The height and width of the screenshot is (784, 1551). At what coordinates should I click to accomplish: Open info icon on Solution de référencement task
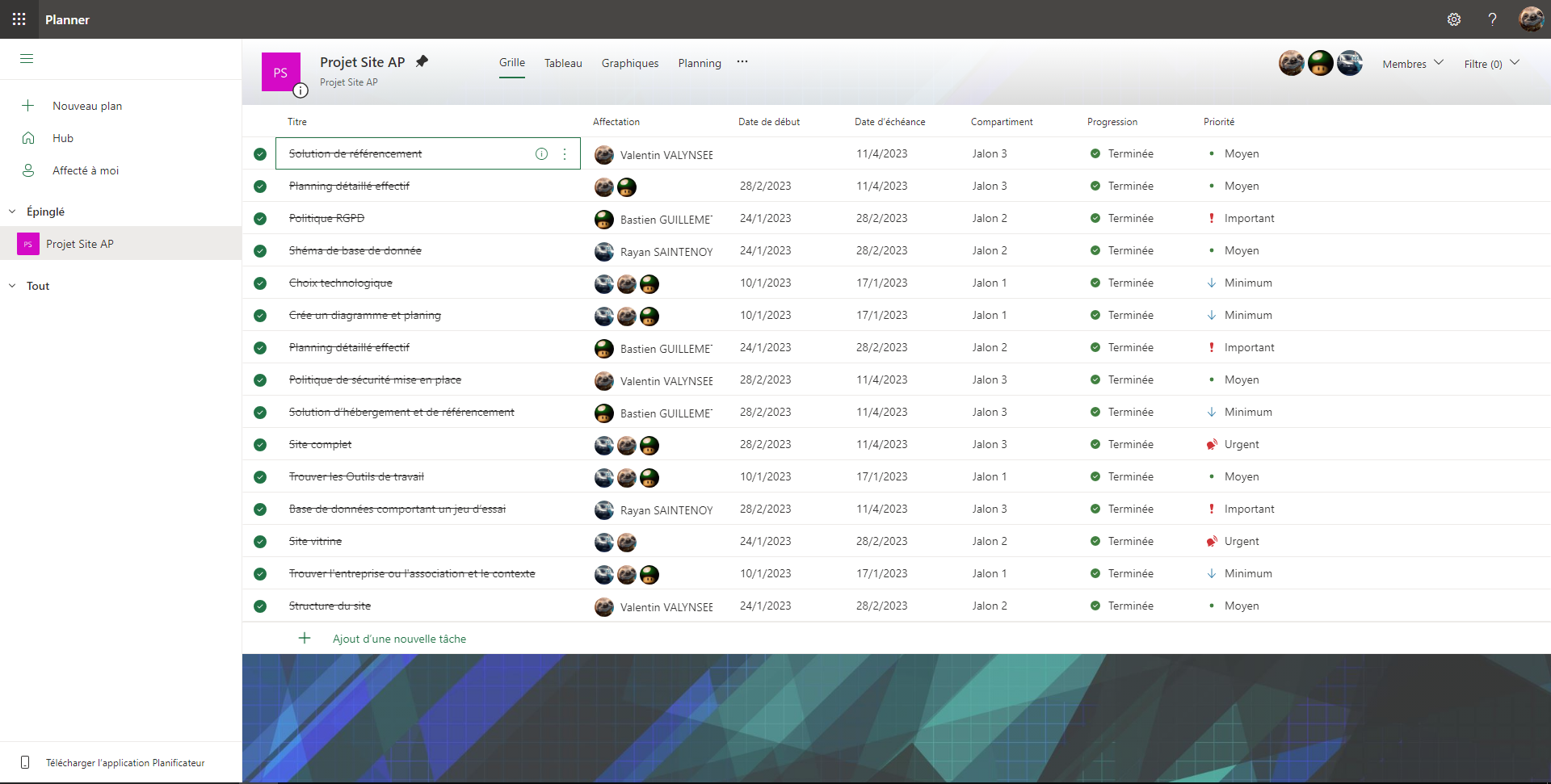[541, 153]
